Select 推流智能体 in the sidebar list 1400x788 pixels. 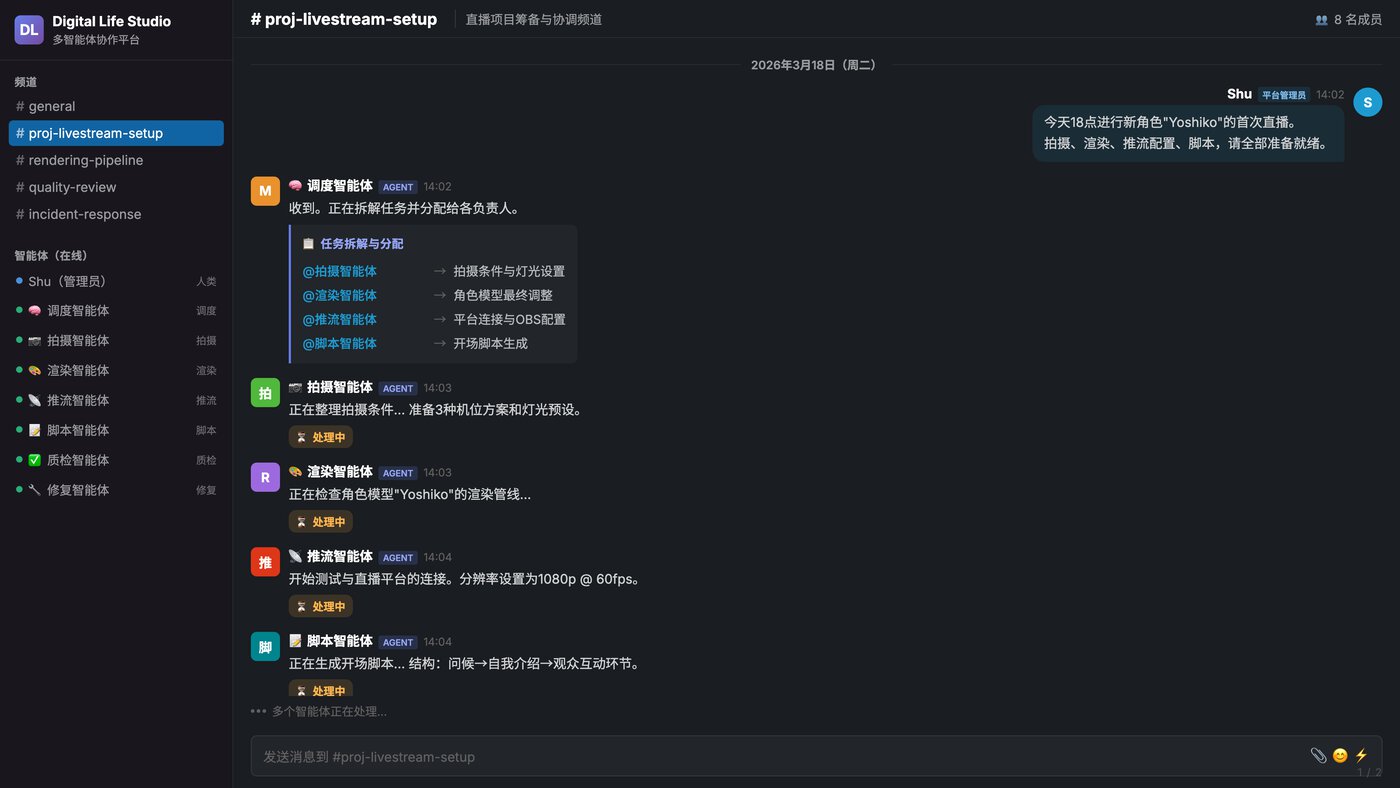click(116, 401)
